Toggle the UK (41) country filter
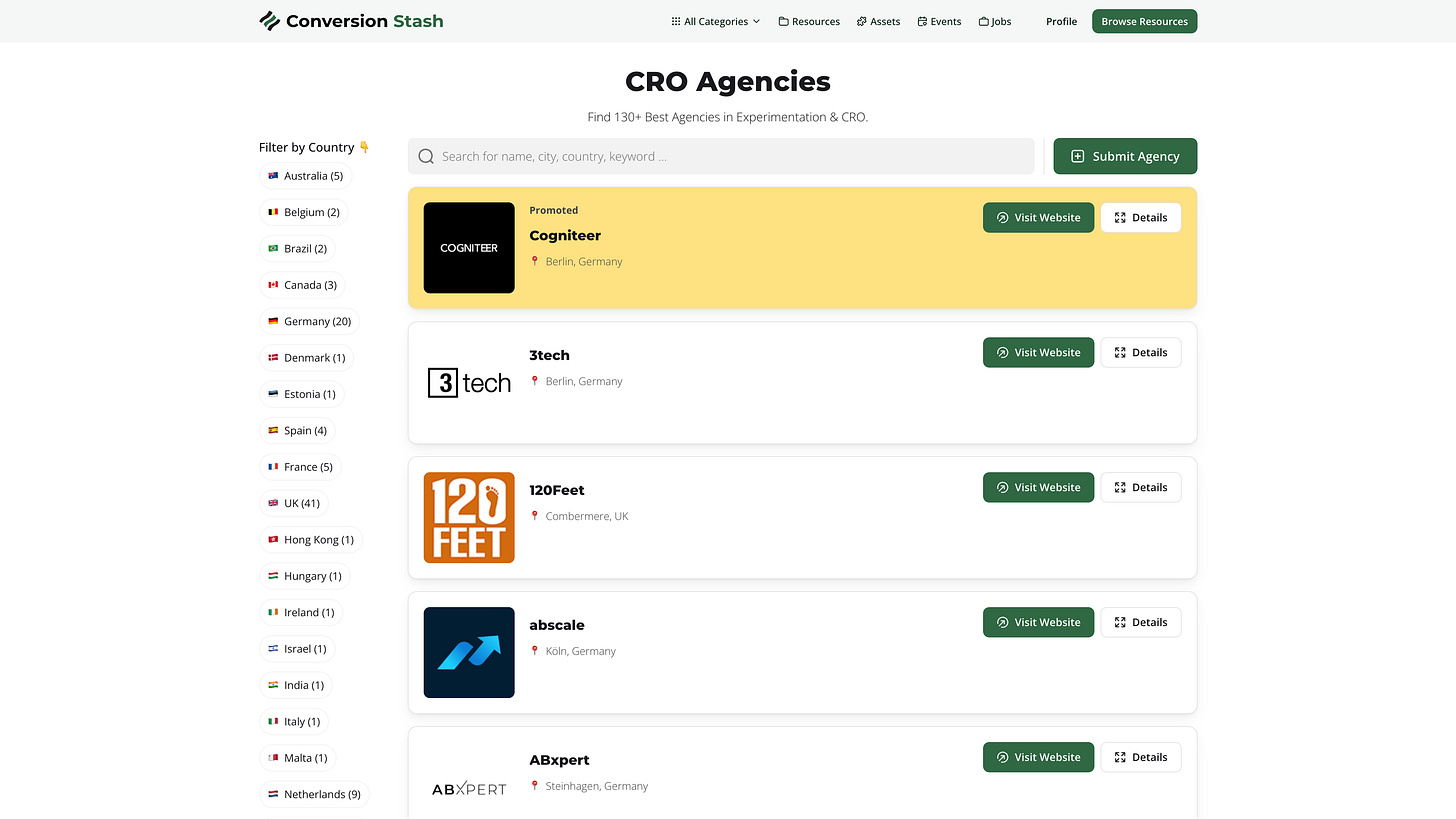The image size is (1456, 819). [x=294, y=503]
